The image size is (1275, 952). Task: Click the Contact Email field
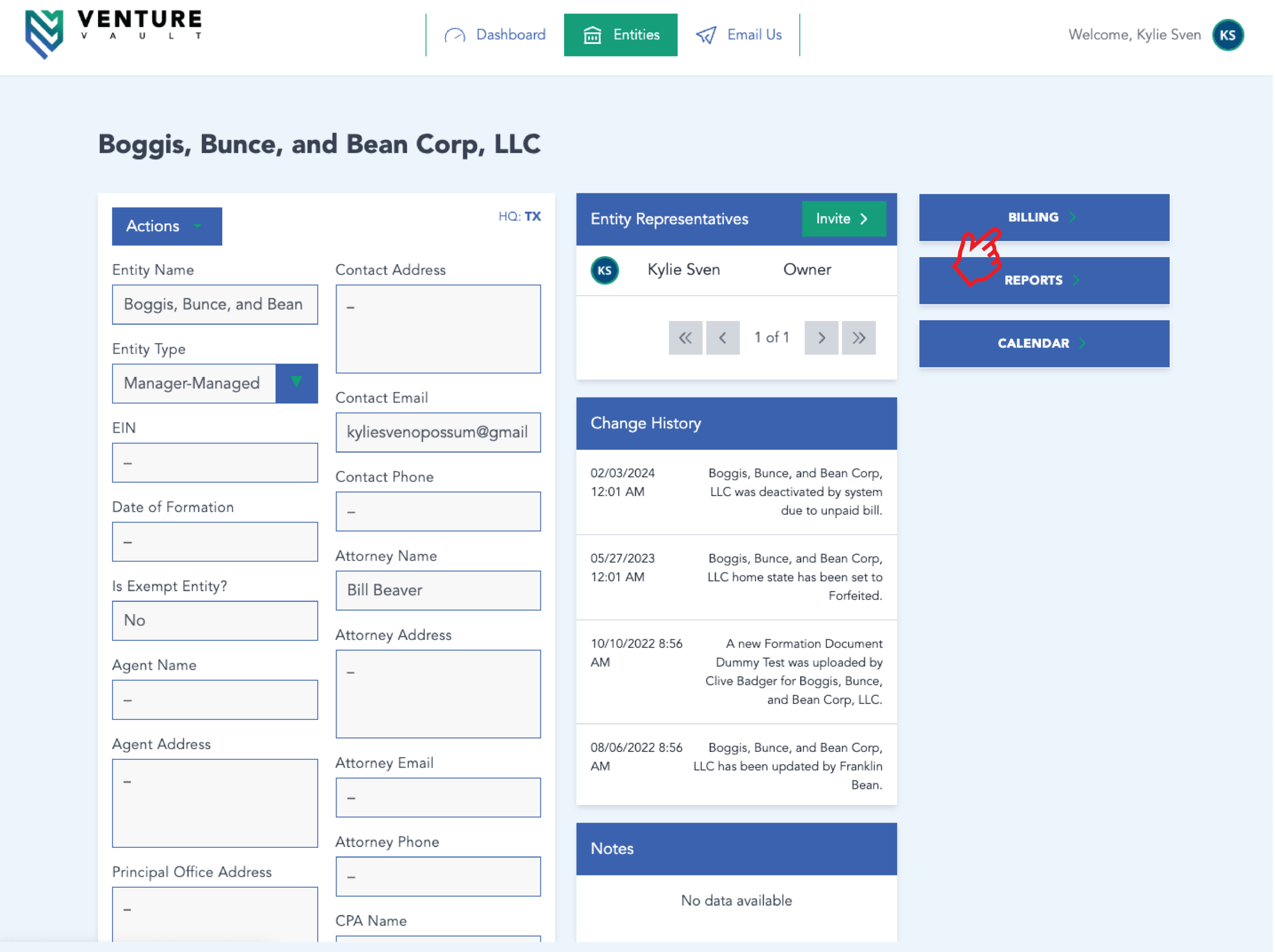[438, 432]
